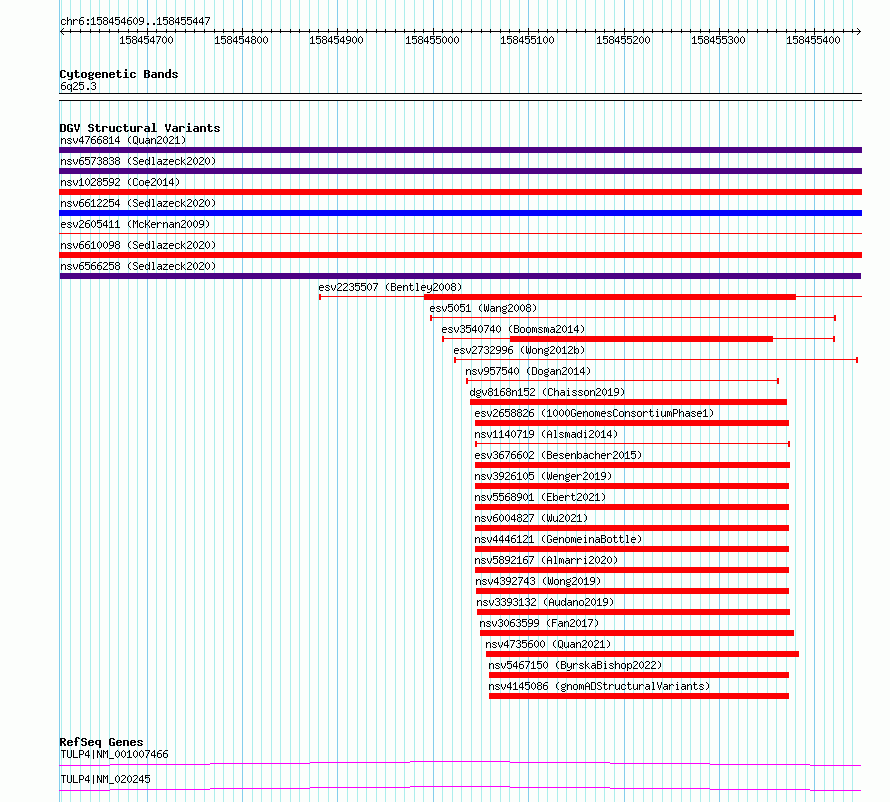Screen dimensions: 890x802
Task: Open esv2658826 (1000GenomesConsortiumPhase1) label
Action: (x=594, y=413)
